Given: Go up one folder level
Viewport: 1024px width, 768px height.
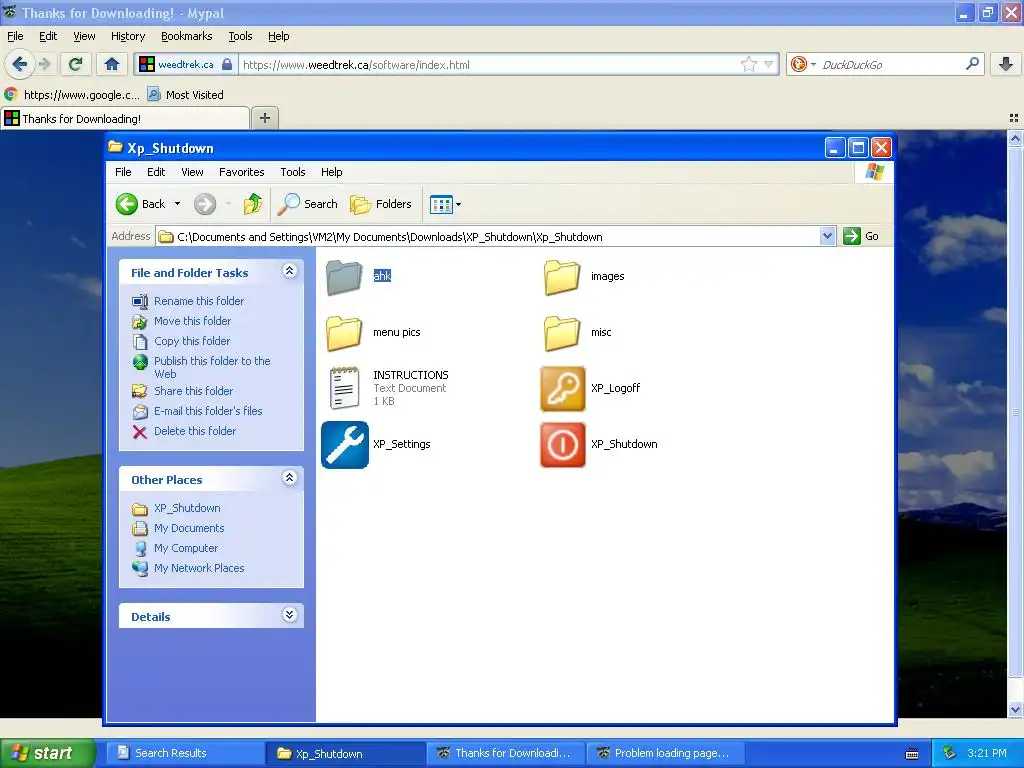Looking at the screenshot, I should (253, 204).
